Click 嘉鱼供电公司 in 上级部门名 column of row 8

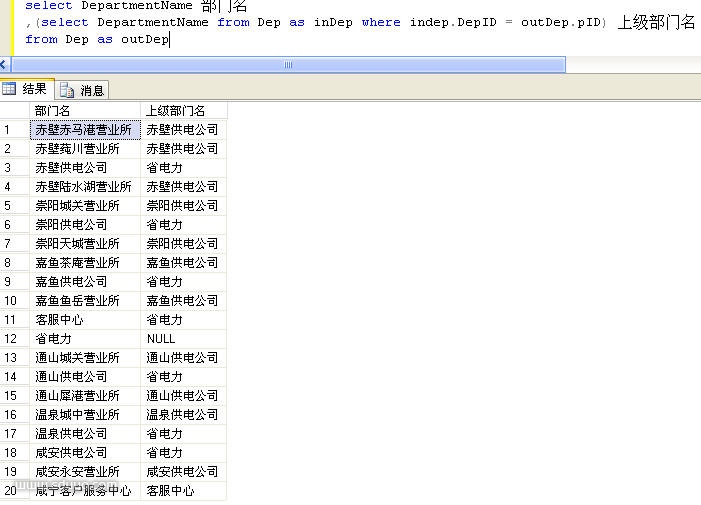(x=184, y=263)
